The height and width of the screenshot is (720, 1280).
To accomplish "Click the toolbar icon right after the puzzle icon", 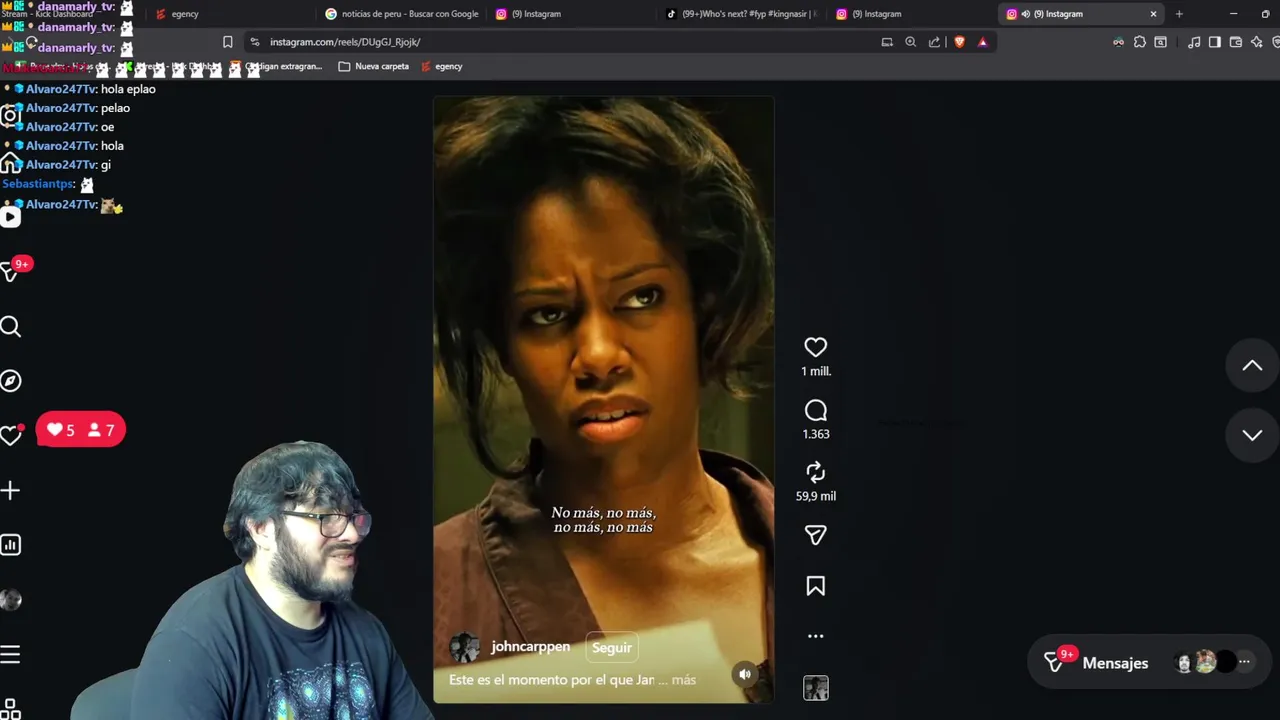I will (x=1160, y=42).
